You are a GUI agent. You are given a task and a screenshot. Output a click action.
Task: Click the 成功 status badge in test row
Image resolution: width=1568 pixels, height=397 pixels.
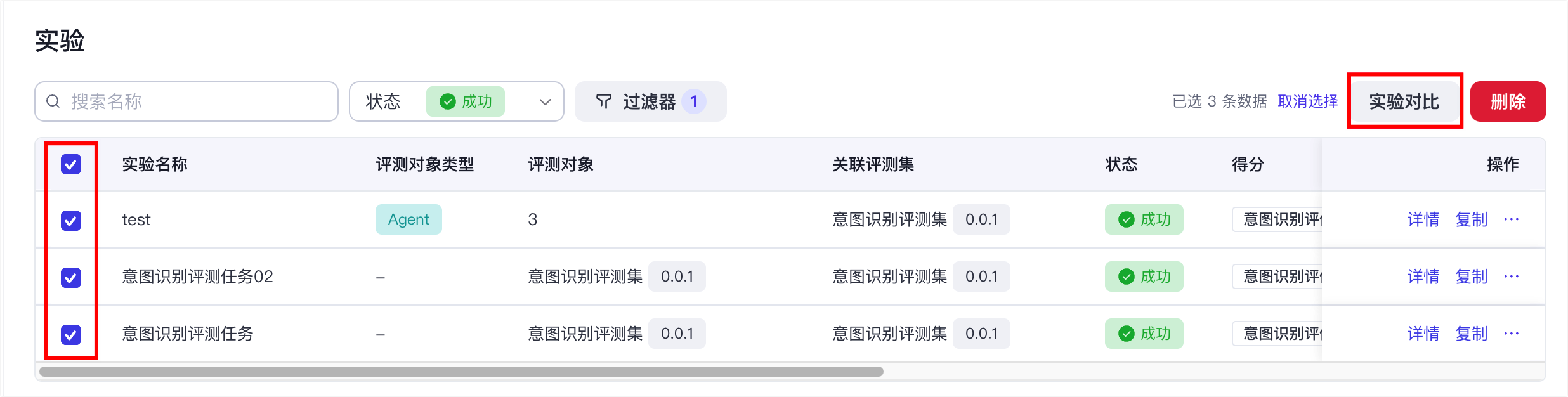click(1144, 219)
